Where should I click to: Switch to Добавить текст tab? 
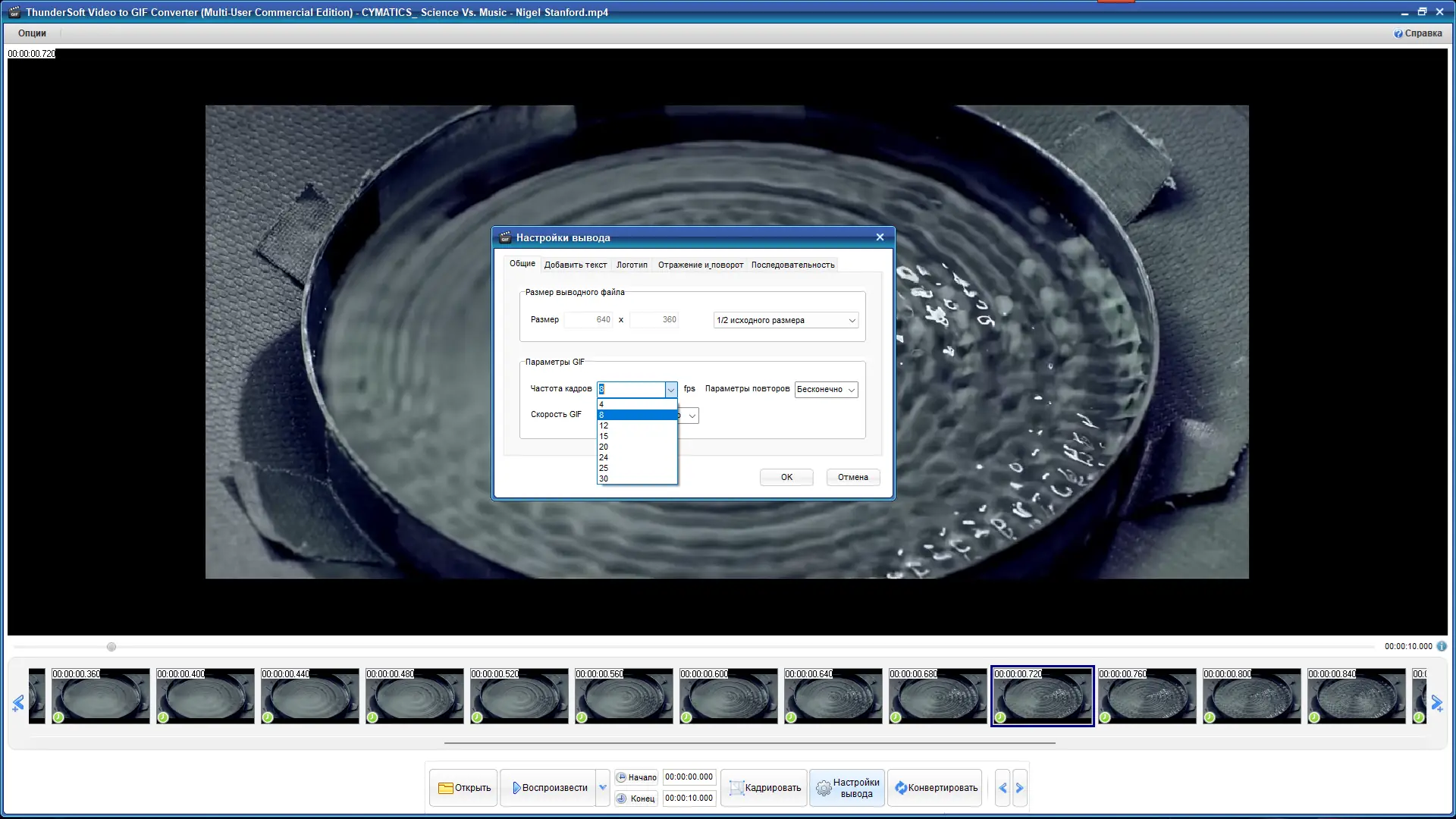(x=575, y=265)
